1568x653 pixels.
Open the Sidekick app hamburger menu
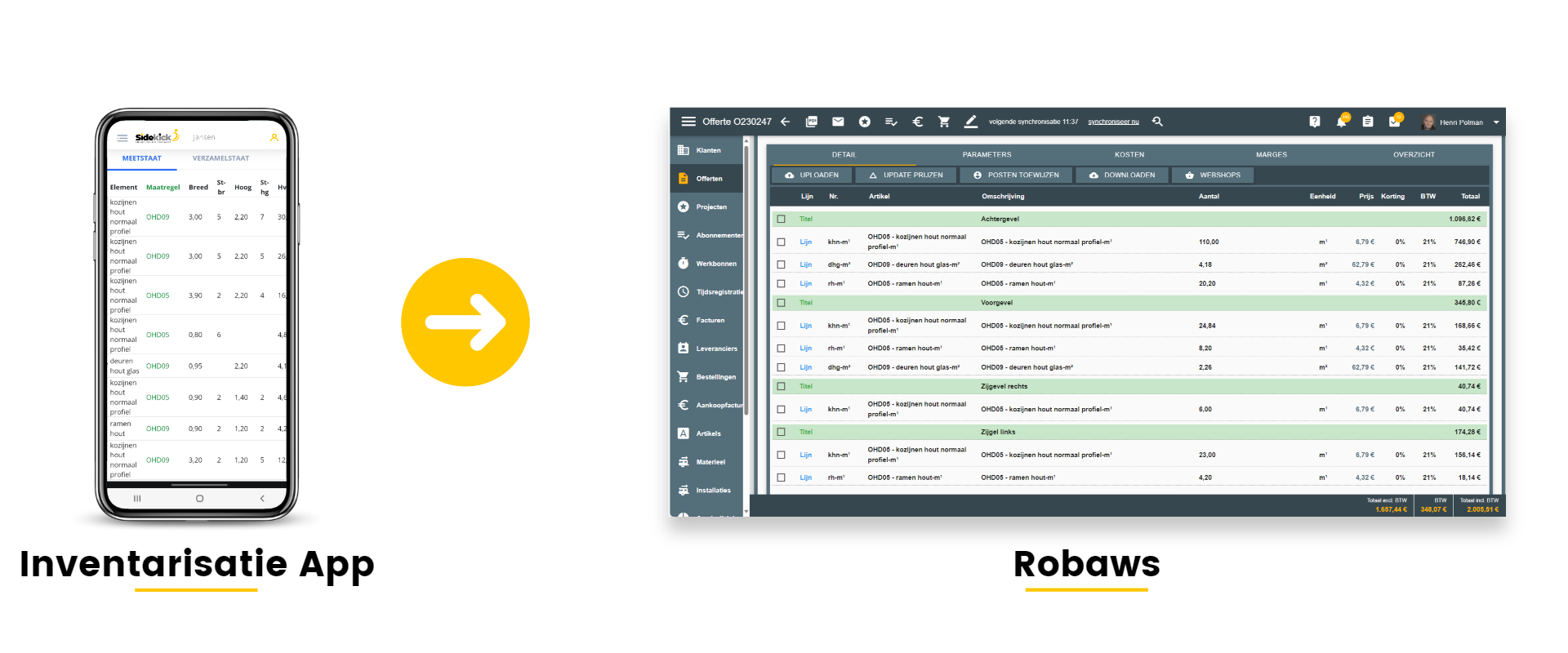(x=122, y=138)
